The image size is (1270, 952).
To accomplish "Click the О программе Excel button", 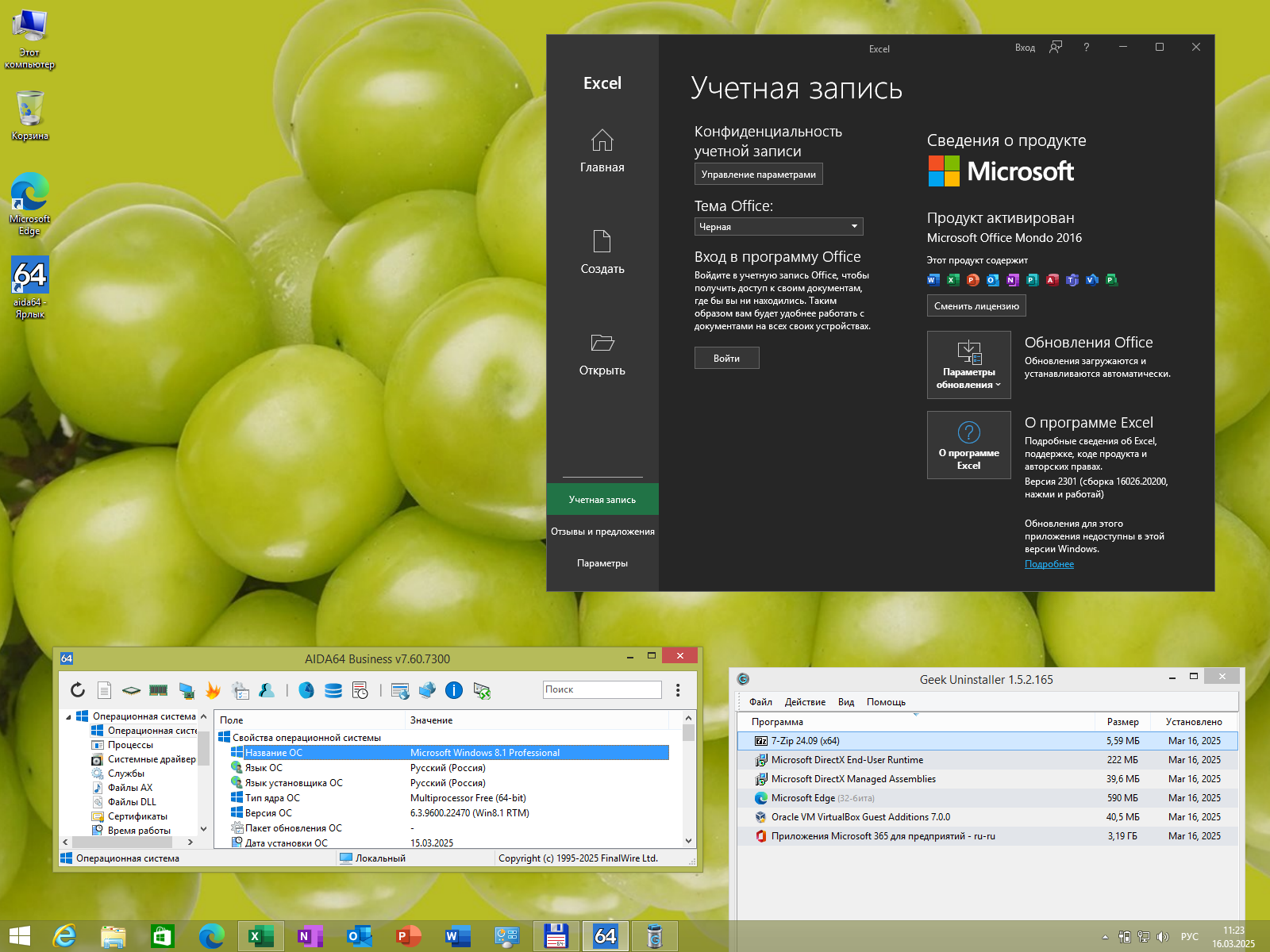I will pyautogui.click(x=969, y=445).
